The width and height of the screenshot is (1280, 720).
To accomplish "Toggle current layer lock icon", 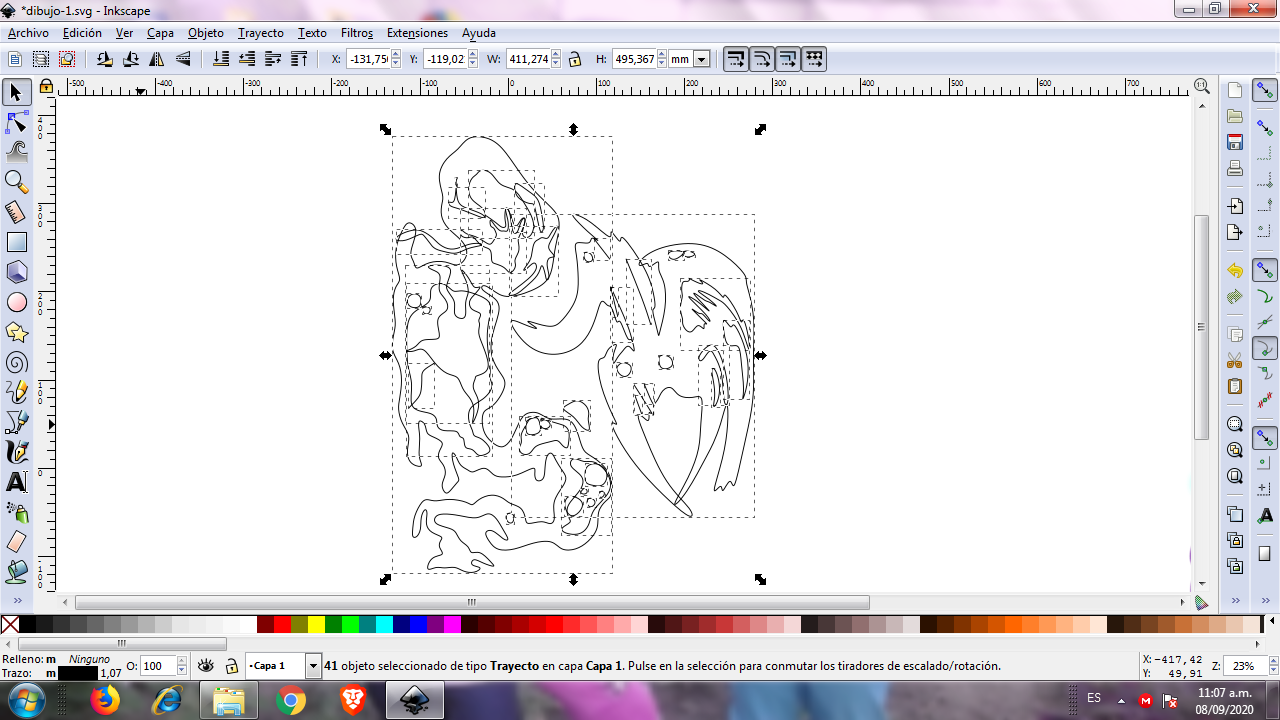I will tap(231, 666).
